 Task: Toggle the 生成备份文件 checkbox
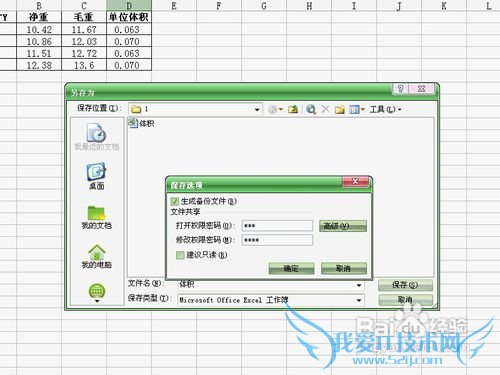pyautogui.click(x=174, y=201)
